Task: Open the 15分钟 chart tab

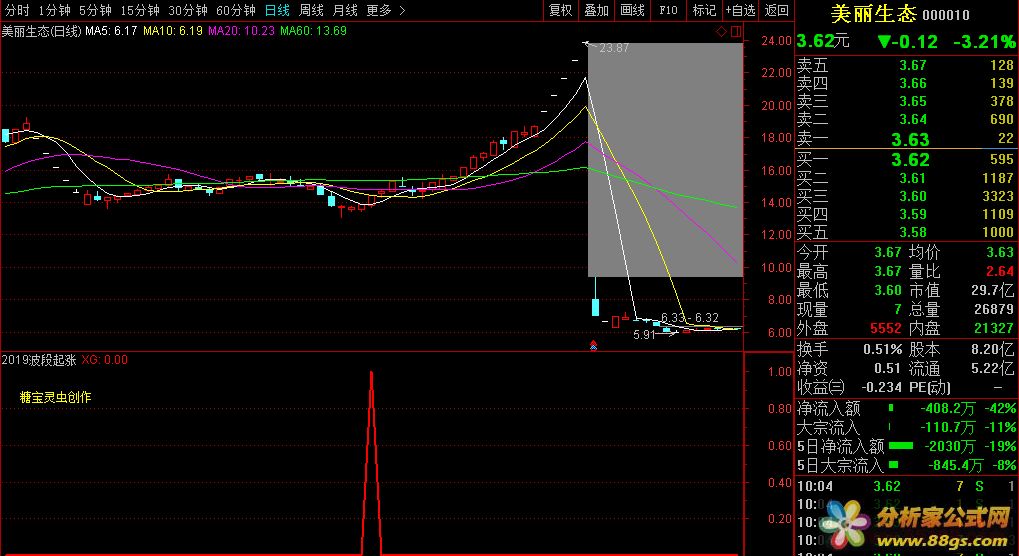Action: 140,10
